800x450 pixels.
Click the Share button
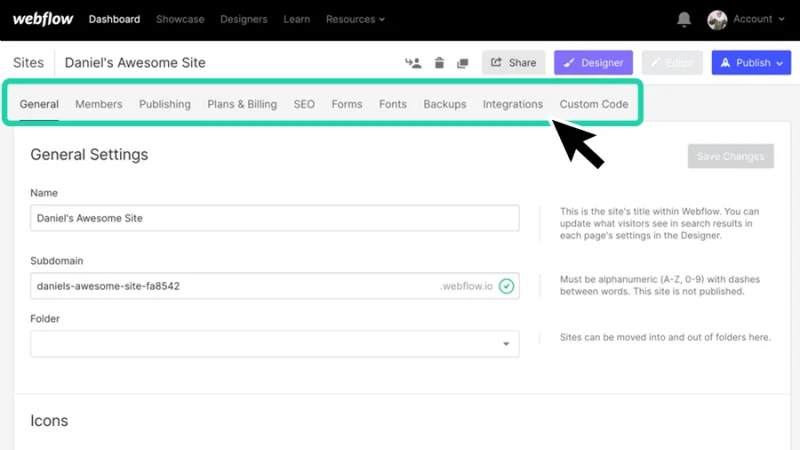point(513,63)
